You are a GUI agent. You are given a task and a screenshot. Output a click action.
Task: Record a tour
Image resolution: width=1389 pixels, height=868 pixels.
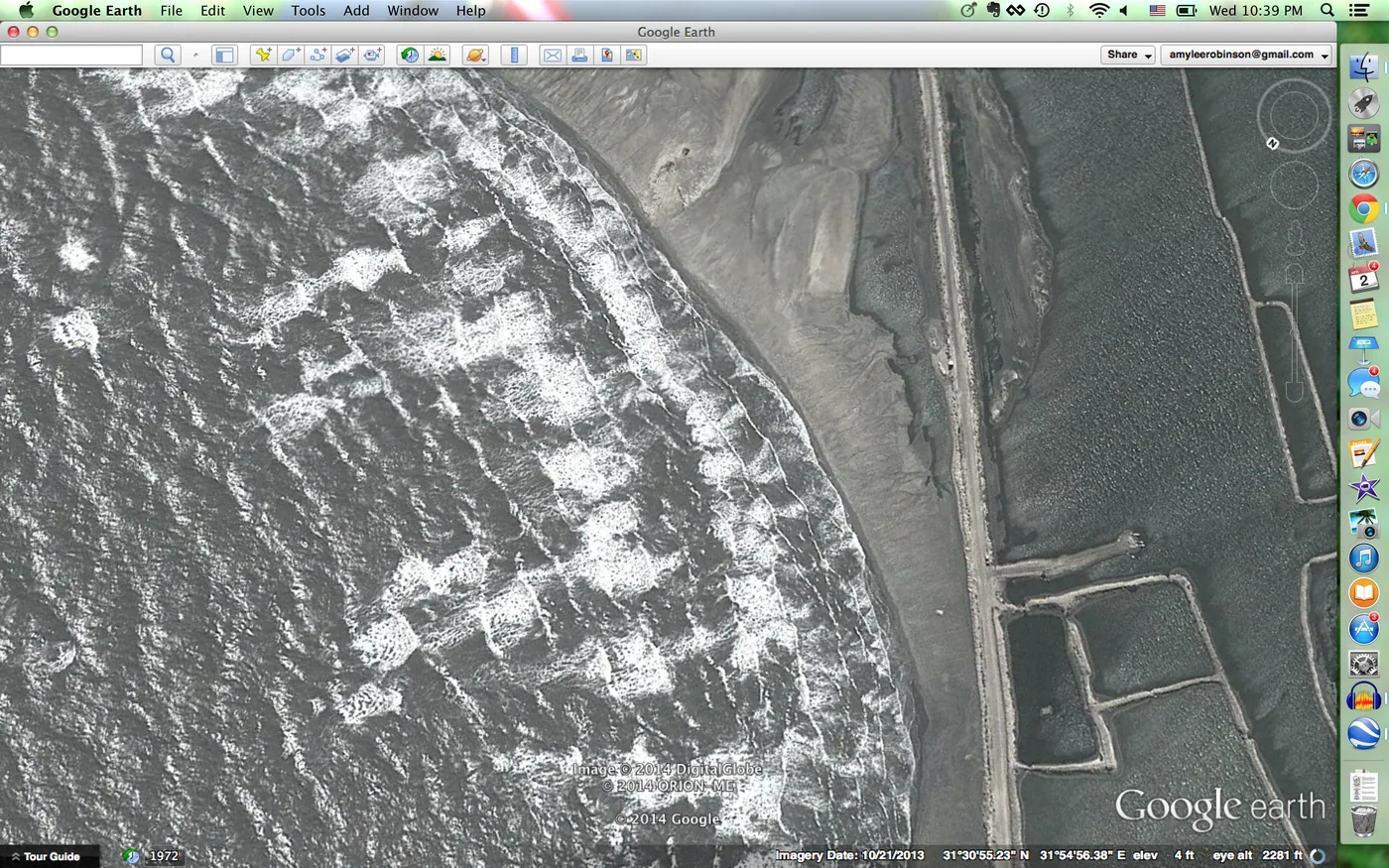click(x=372, y=55)
